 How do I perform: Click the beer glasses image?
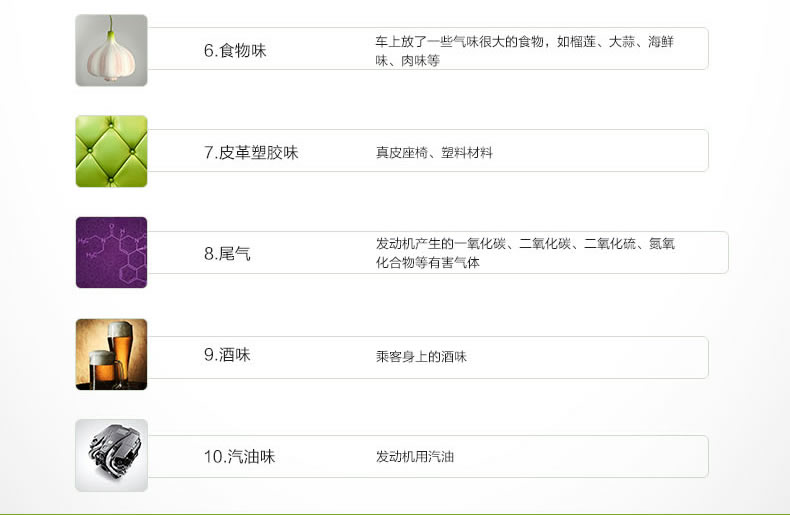(x=111, y=354)
